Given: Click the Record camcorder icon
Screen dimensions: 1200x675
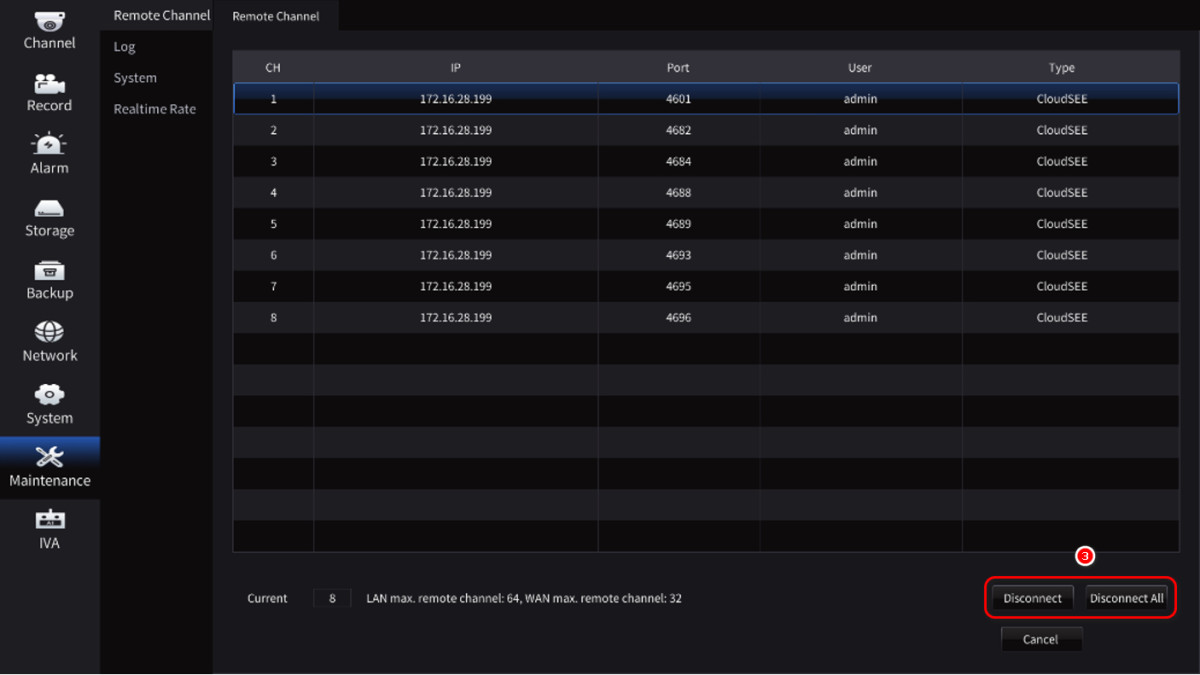Looking at the screenshot, I should [49, 83].
